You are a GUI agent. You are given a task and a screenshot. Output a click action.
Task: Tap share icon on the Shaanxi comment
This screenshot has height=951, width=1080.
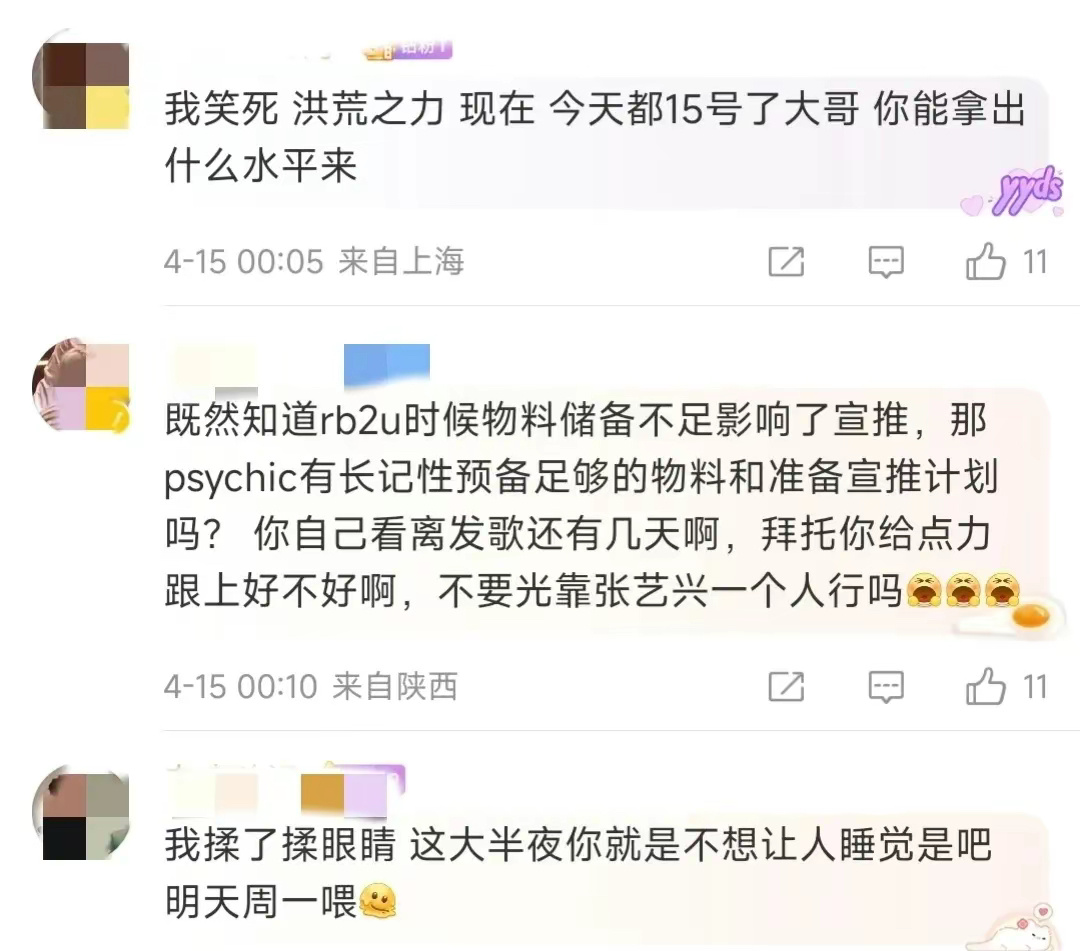coord(786,687)
